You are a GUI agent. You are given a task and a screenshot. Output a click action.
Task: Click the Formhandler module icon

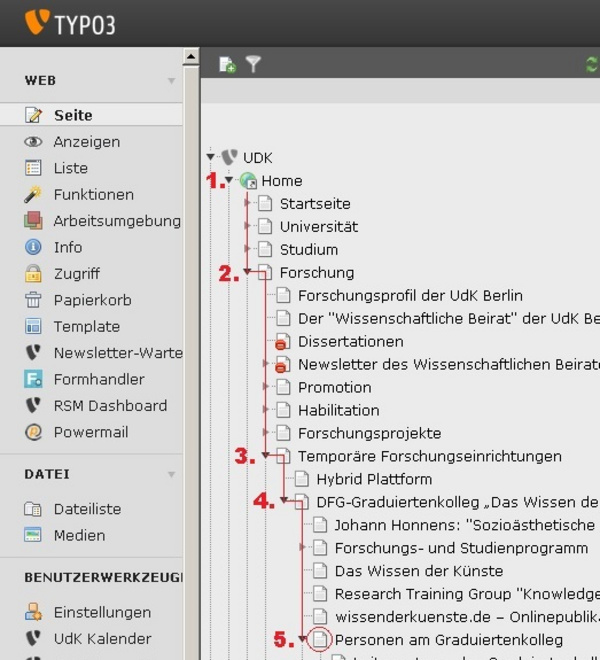click(33, 379)
